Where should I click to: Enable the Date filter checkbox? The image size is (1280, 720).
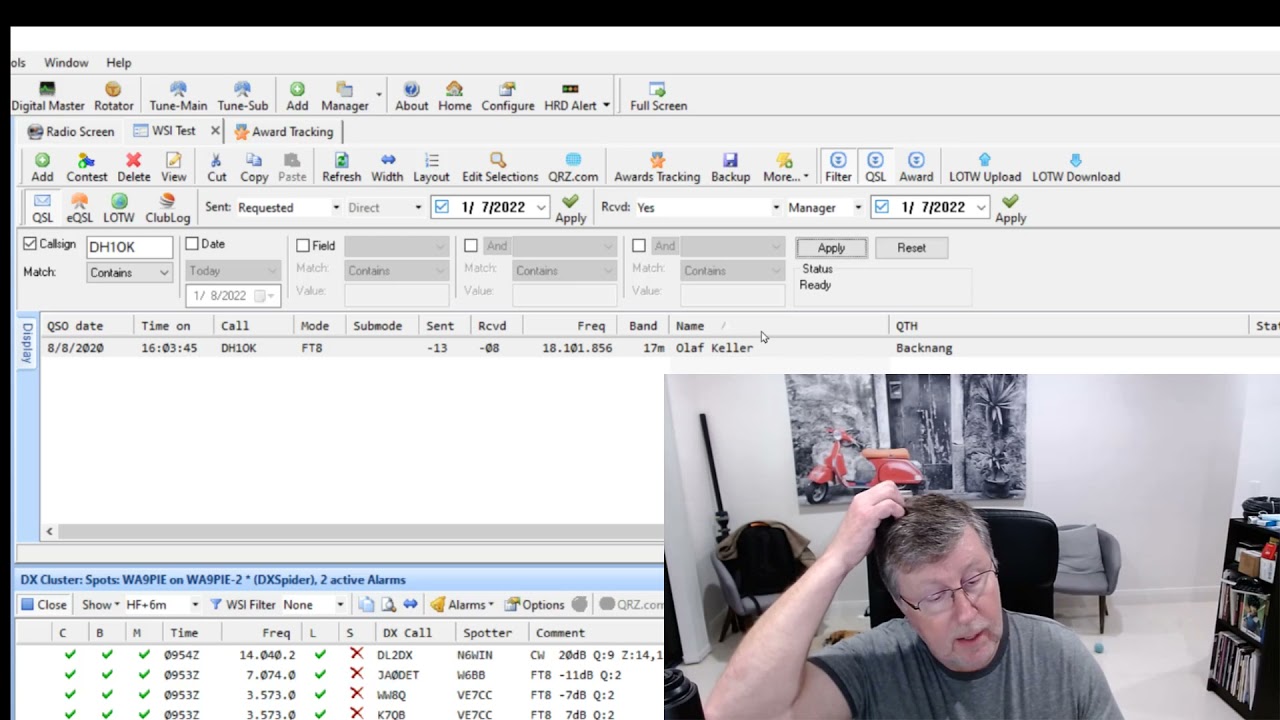[x=192, y=244]
